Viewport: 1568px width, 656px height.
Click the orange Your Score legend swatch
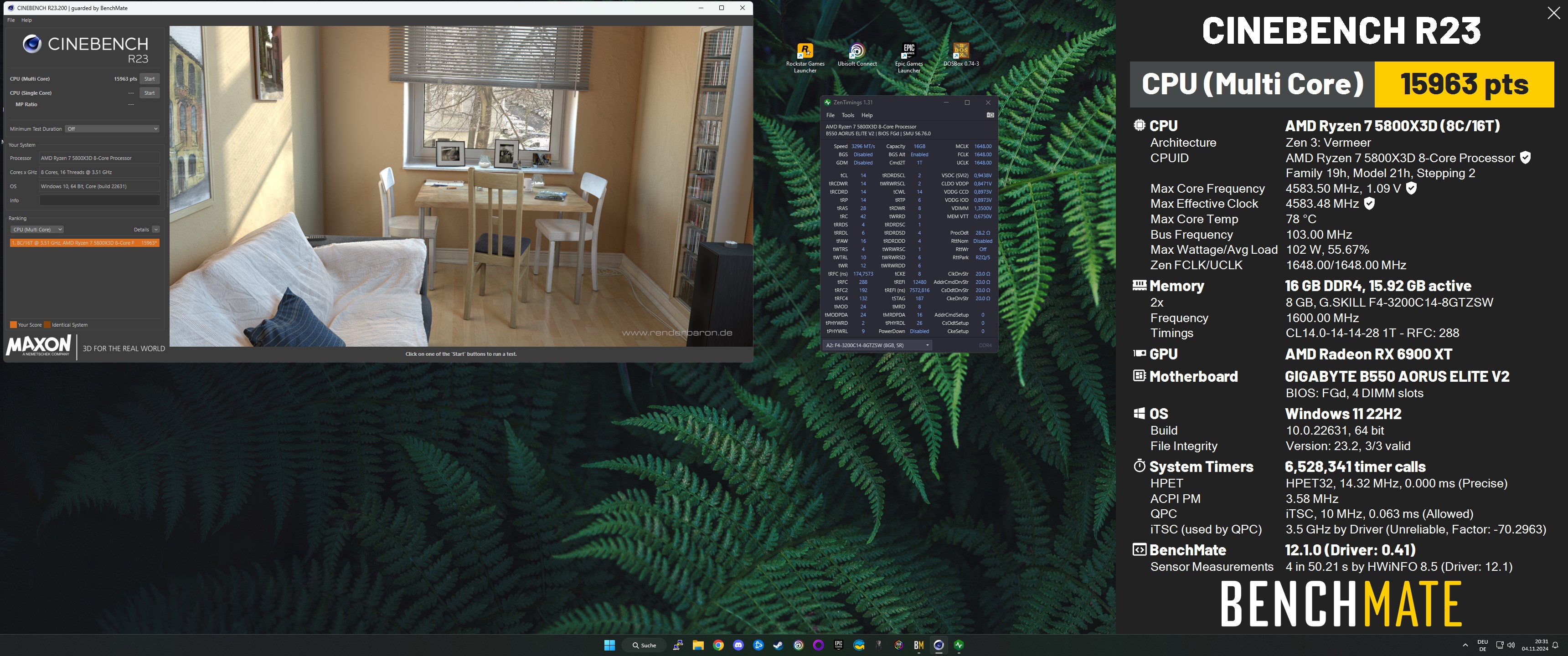click(x=13, y=324)
